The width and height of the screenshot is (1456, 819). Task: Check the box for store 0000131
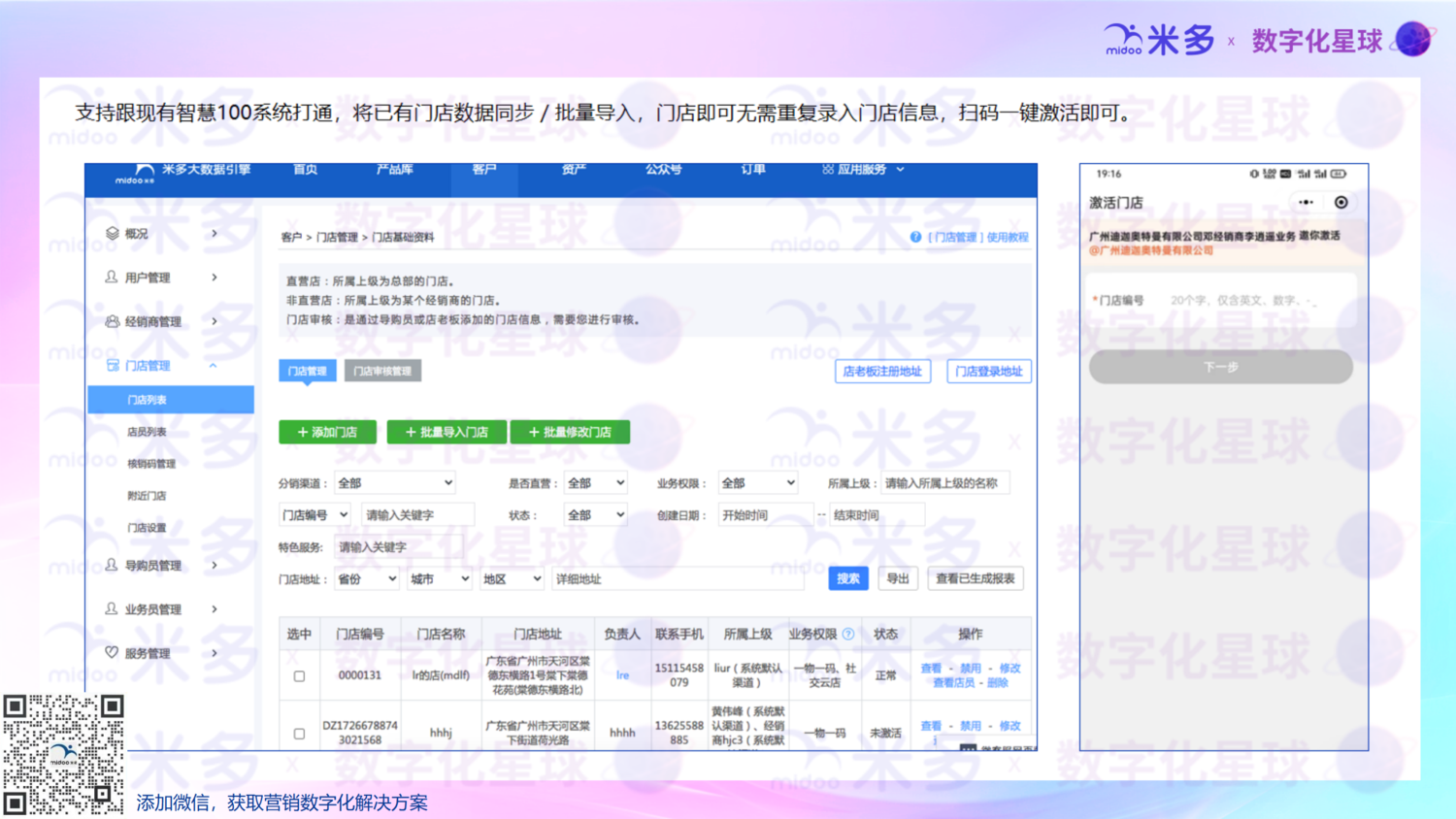click(x=299, y=676)
